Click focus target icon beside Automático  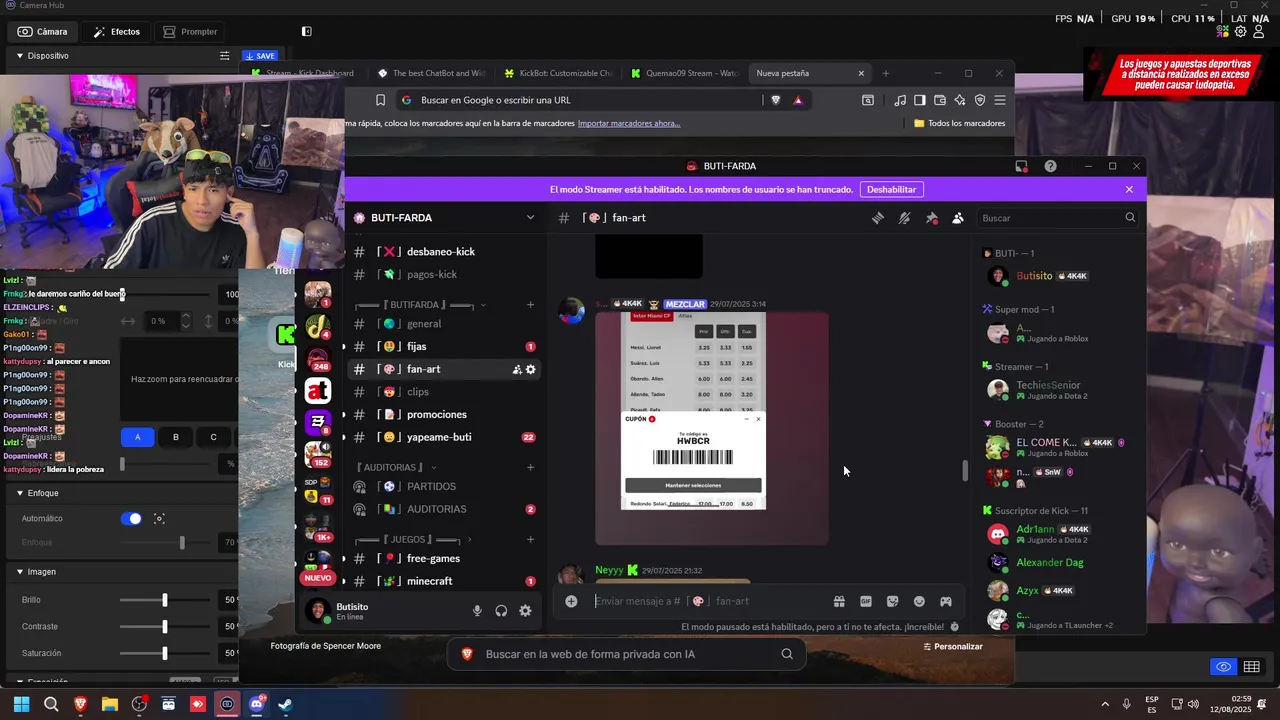(160, 519)
